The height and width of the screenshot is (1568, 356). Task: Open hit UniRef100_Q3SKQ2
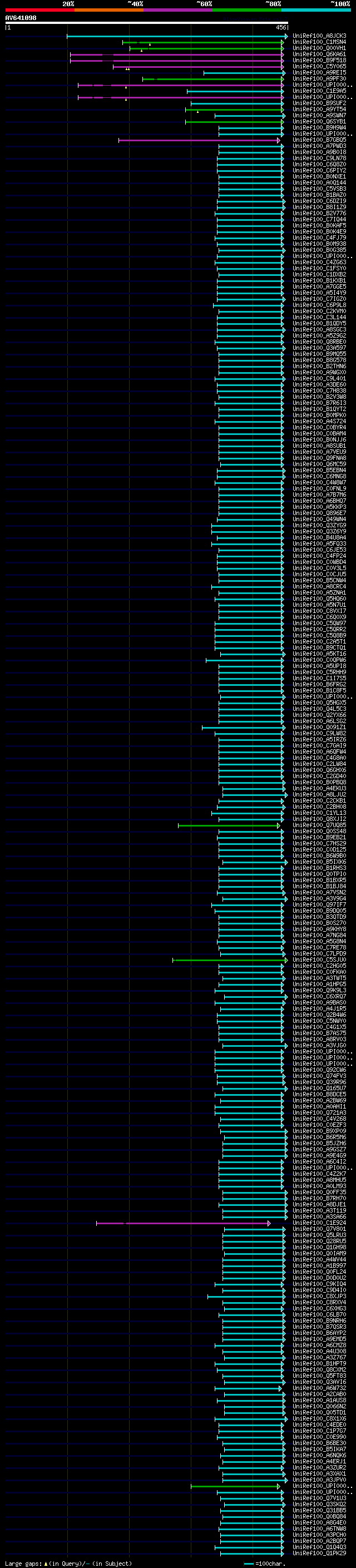coord(319,1504)
